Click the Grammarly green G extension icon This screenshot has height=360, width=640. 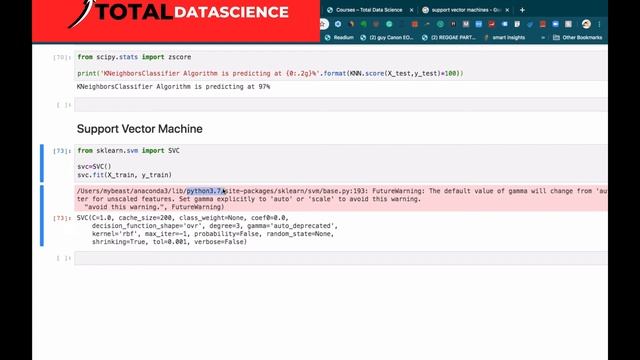point(389,24)
